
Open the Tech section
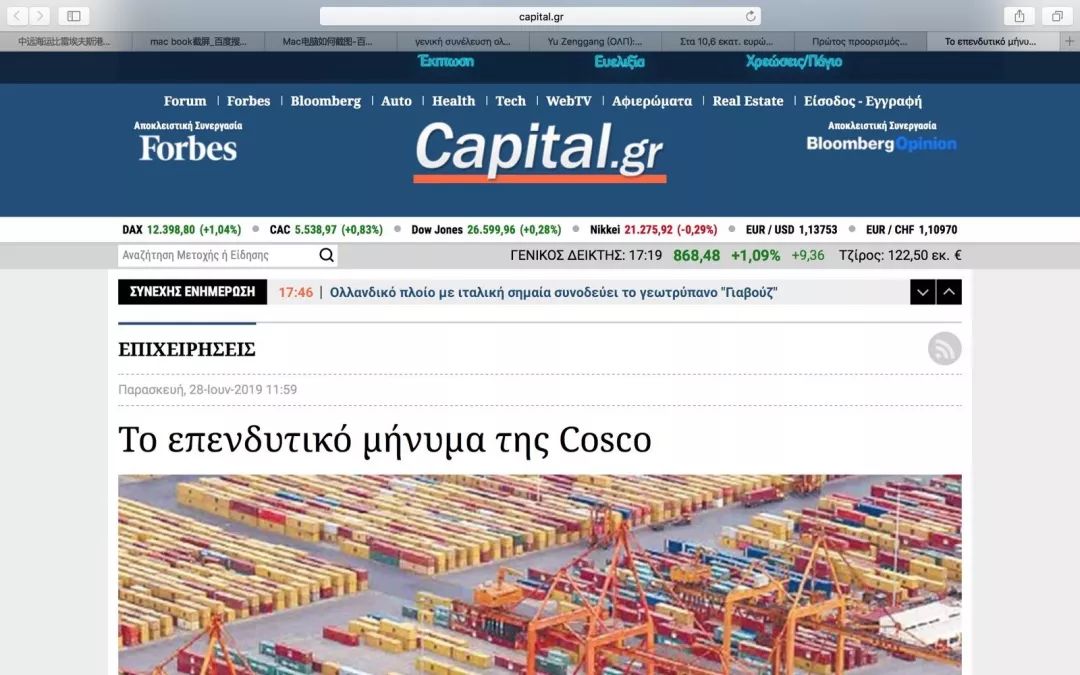coord(510,101)
